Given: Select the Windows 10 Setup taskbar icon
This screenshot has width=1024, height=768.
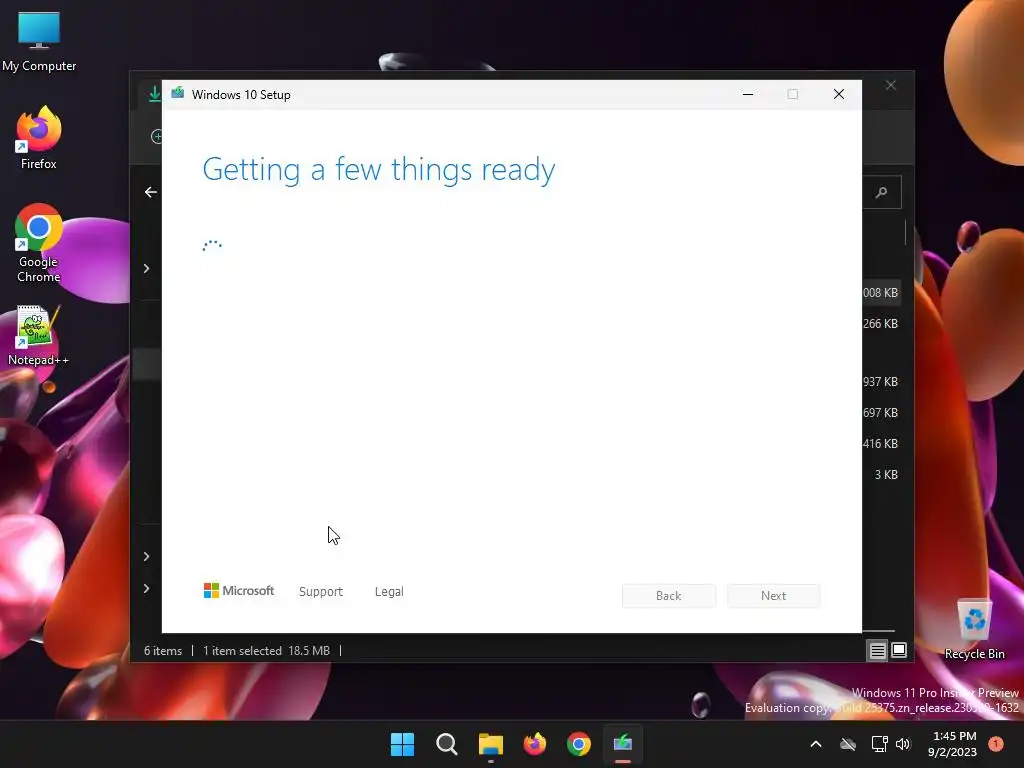Looking at the screenshot, I should pyautogui.click(x=623, y=744).
